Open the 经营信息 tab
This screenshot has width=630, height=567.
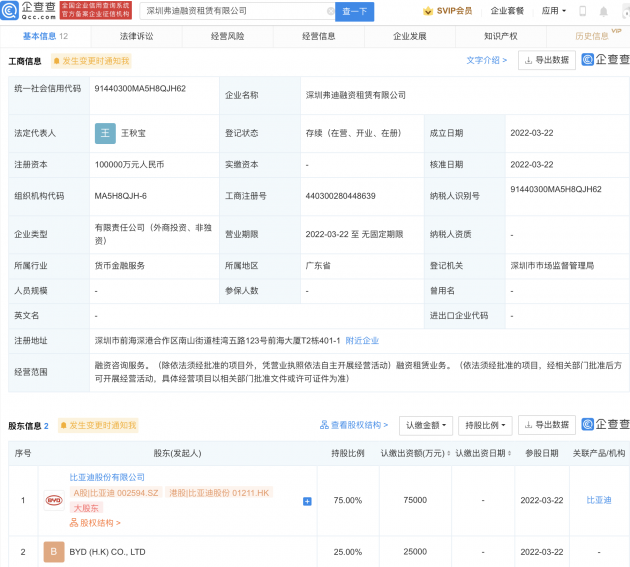click(319, 36)
